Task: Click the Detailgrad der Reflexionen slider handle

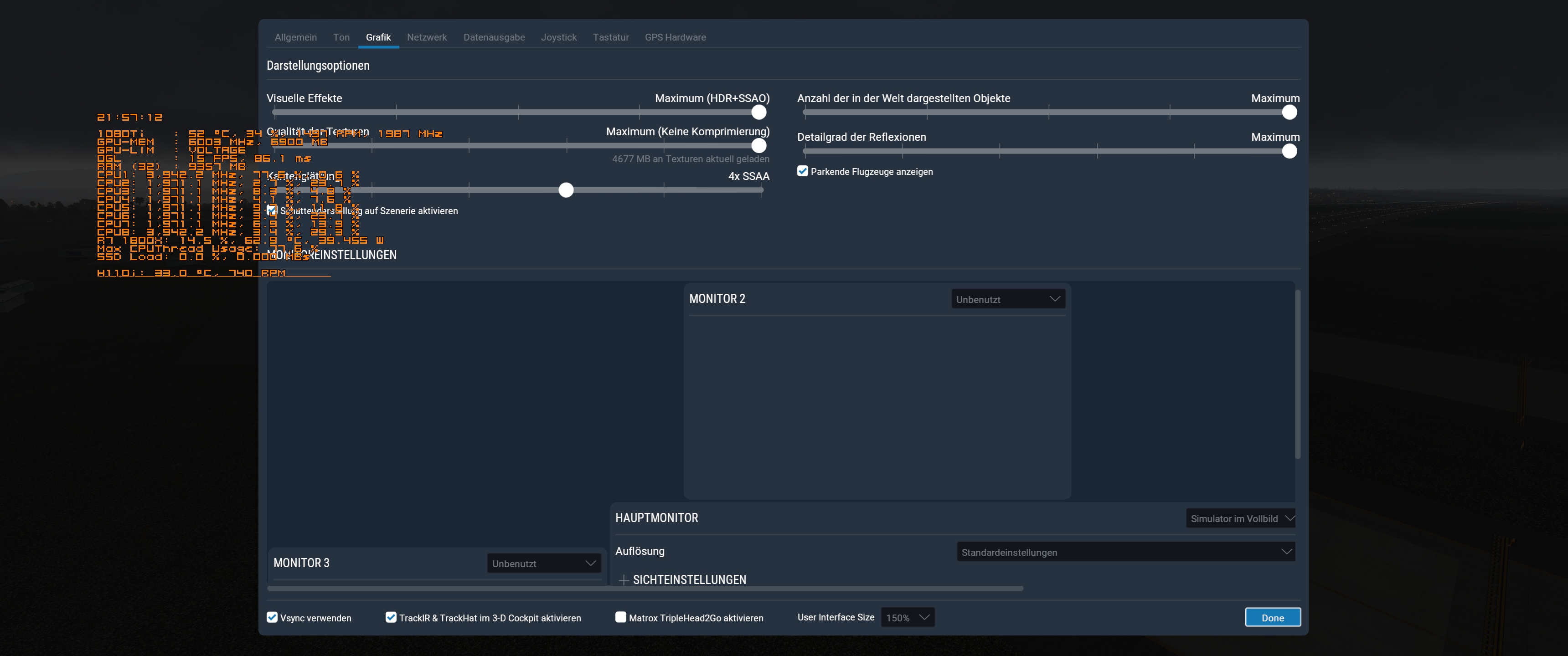Action: click(1289, 151)
